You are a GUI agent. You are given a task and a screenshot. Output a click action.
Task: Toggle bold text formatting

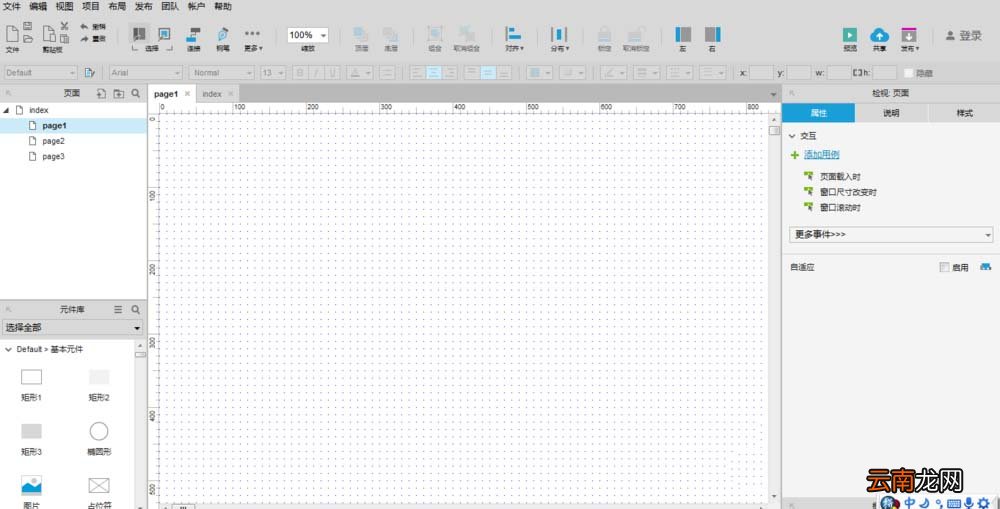click(x=300, y=73)
